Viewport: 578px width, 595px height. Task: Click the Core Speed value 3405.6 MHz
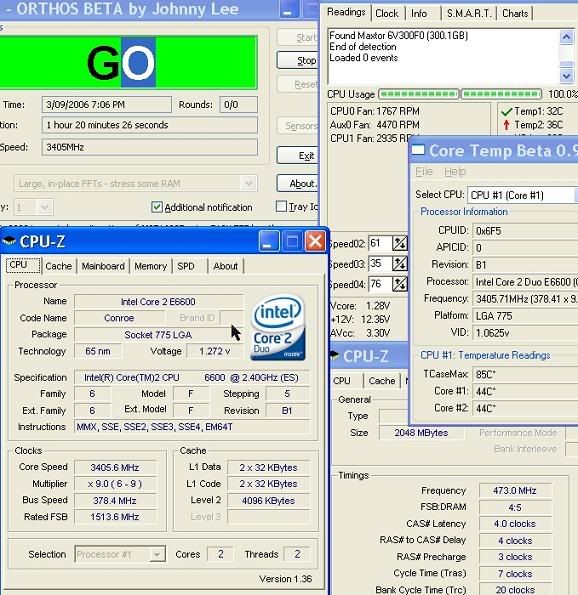(x=115, y=468)
